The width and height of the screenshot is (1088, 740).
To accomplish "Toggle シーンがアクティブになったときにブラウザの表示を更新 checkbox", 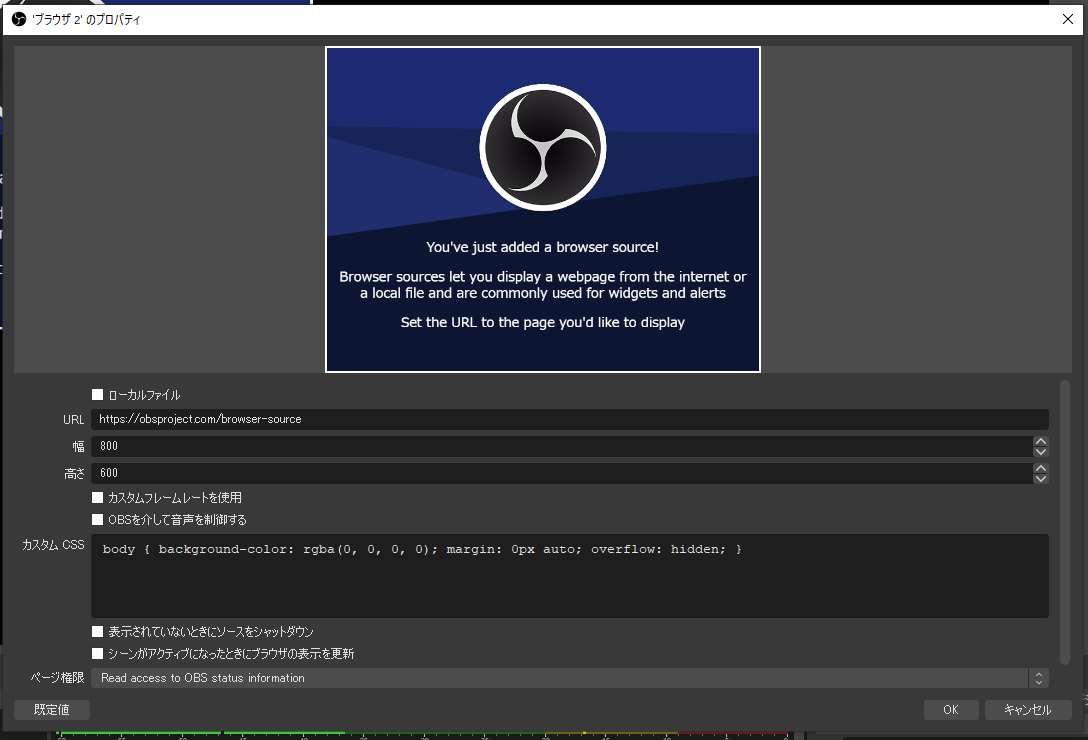I will [x=98, y=654].
